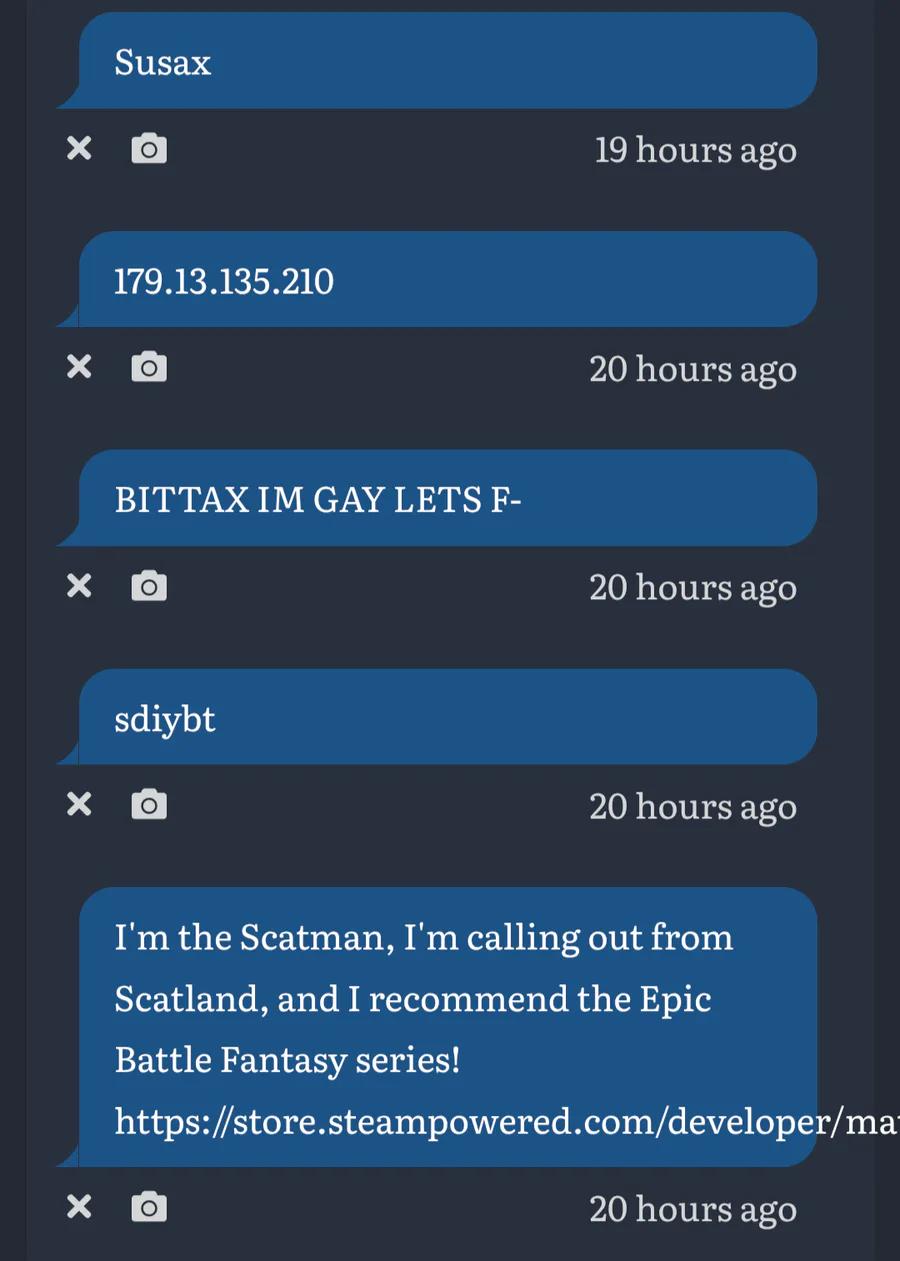Image resolution: width=900 pixels, height=1261 pixels.
Task: Click the "19 hours ago" timestamp
Action: point(695,150)
